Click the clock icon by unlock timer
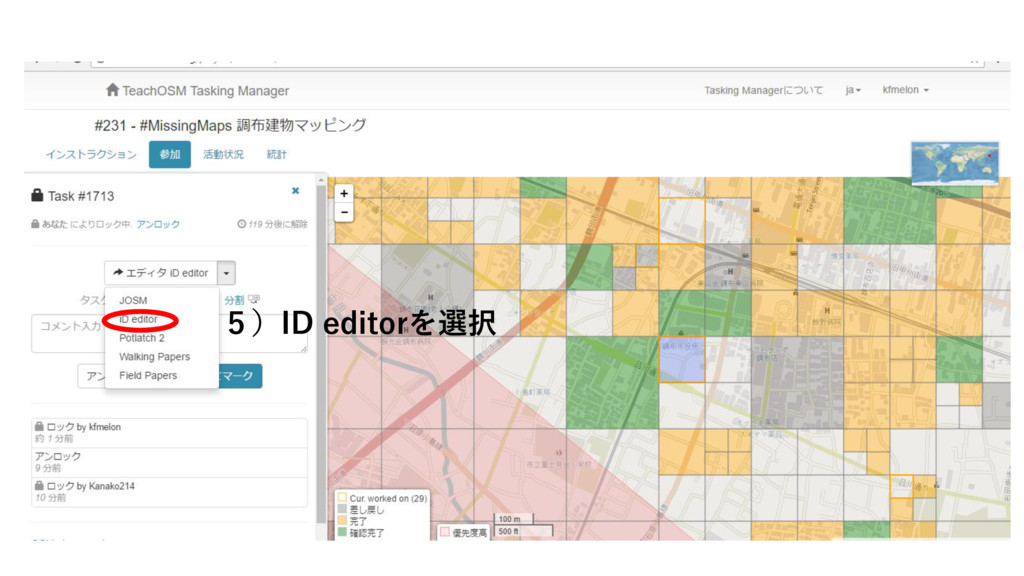 tap(241, 225)
